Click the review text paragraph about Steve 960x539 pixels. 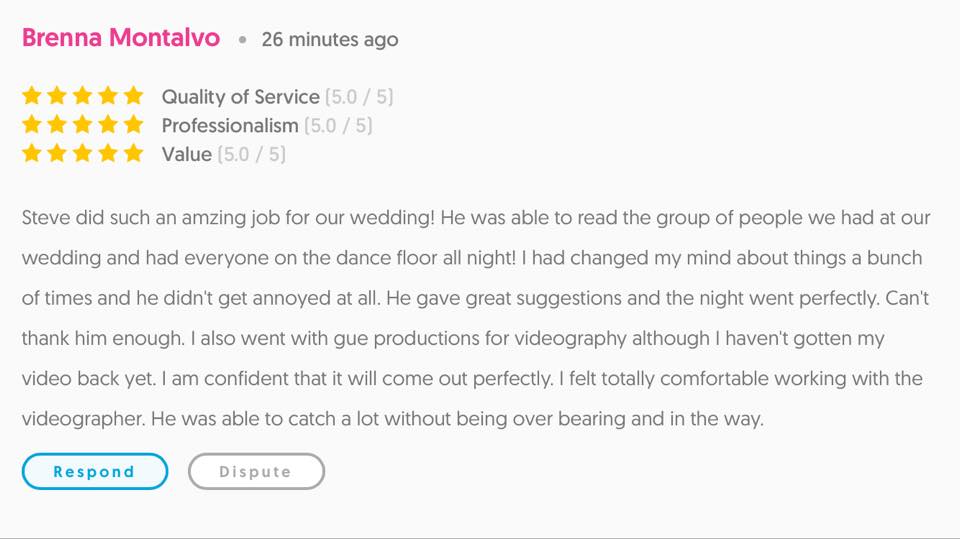pos(476,318)
